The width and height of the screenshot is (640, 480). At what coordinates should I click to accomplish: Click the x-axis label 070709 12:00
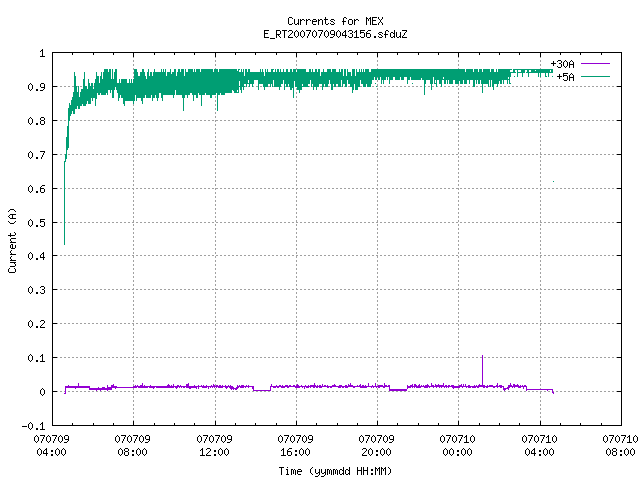pos(214,446)
